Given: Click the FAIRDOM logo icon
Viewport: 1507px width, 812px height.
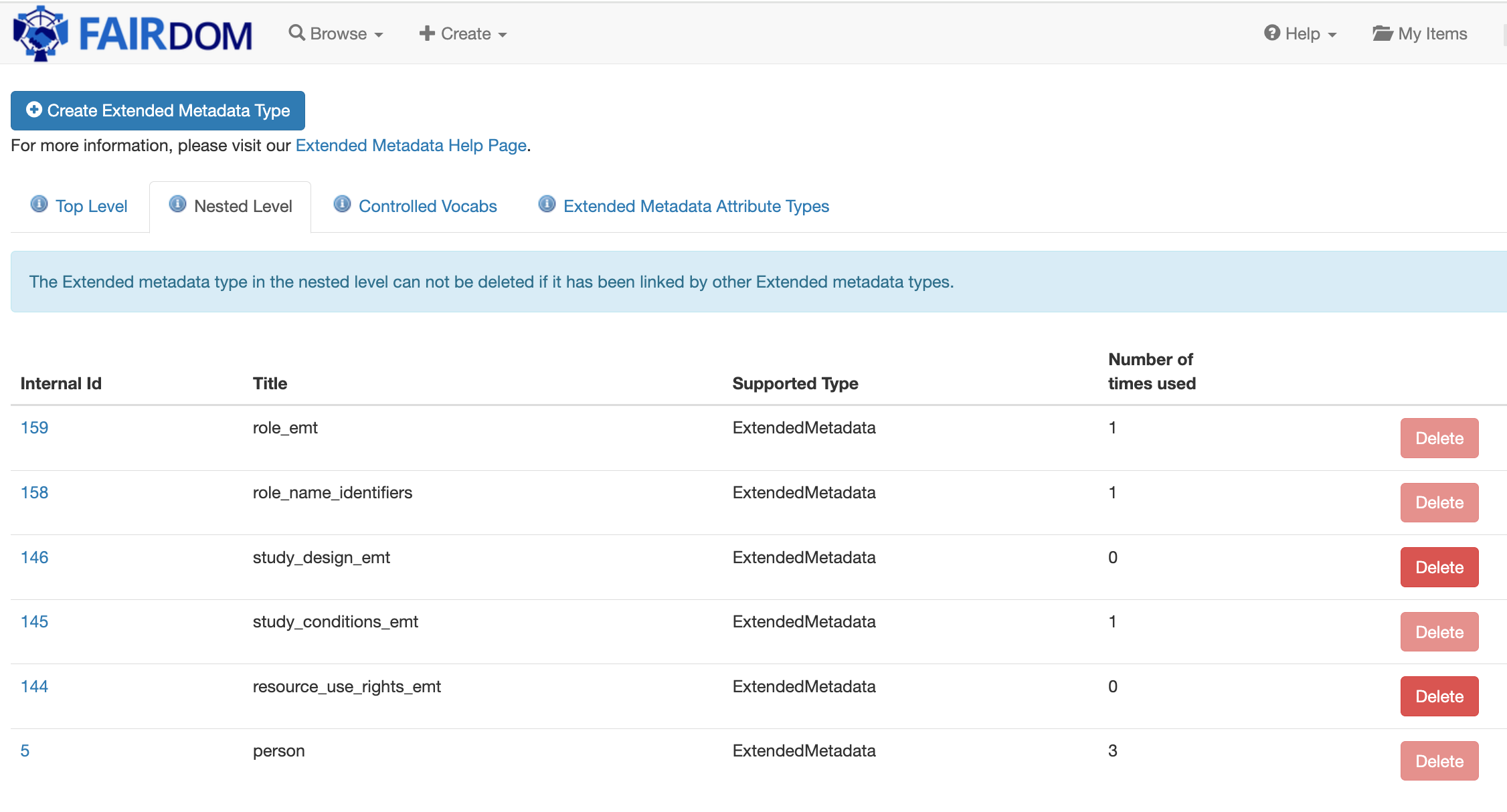Looking at the screenshot, I should pyautogui.click(x=40, y=33).
